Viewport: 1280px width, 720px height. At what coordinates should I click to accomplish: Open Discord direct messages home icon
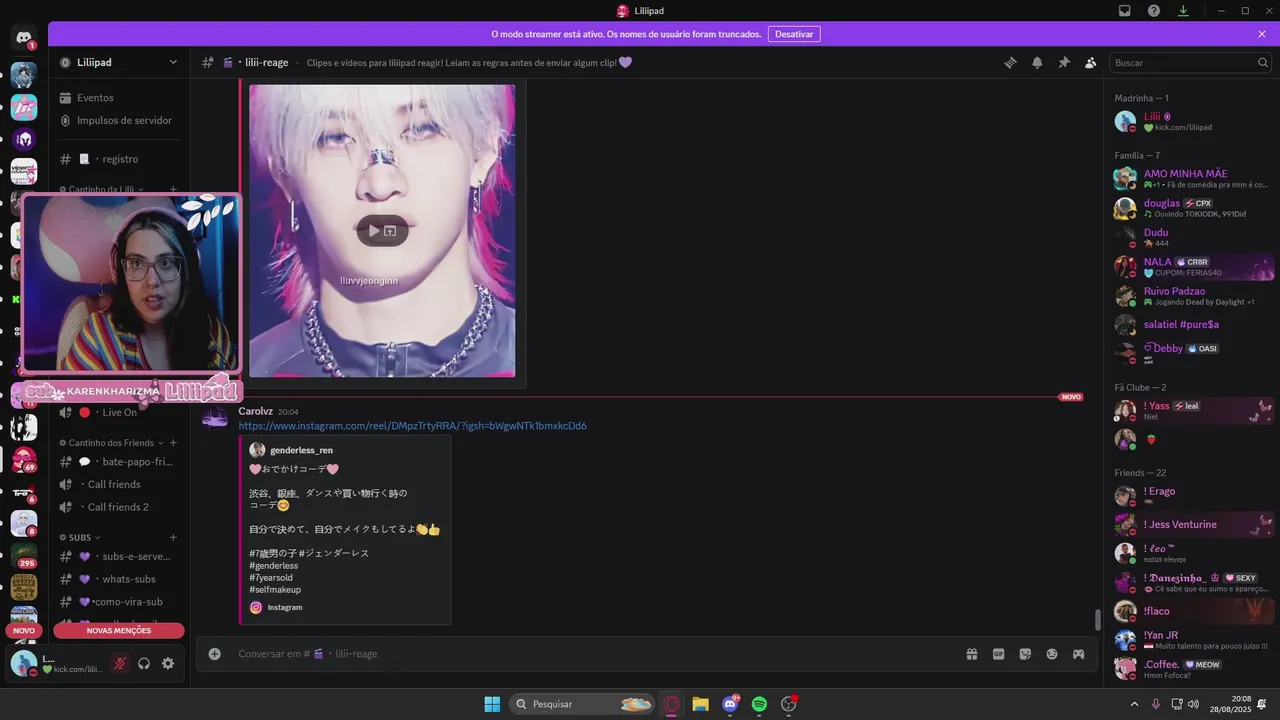click(24, 38)
